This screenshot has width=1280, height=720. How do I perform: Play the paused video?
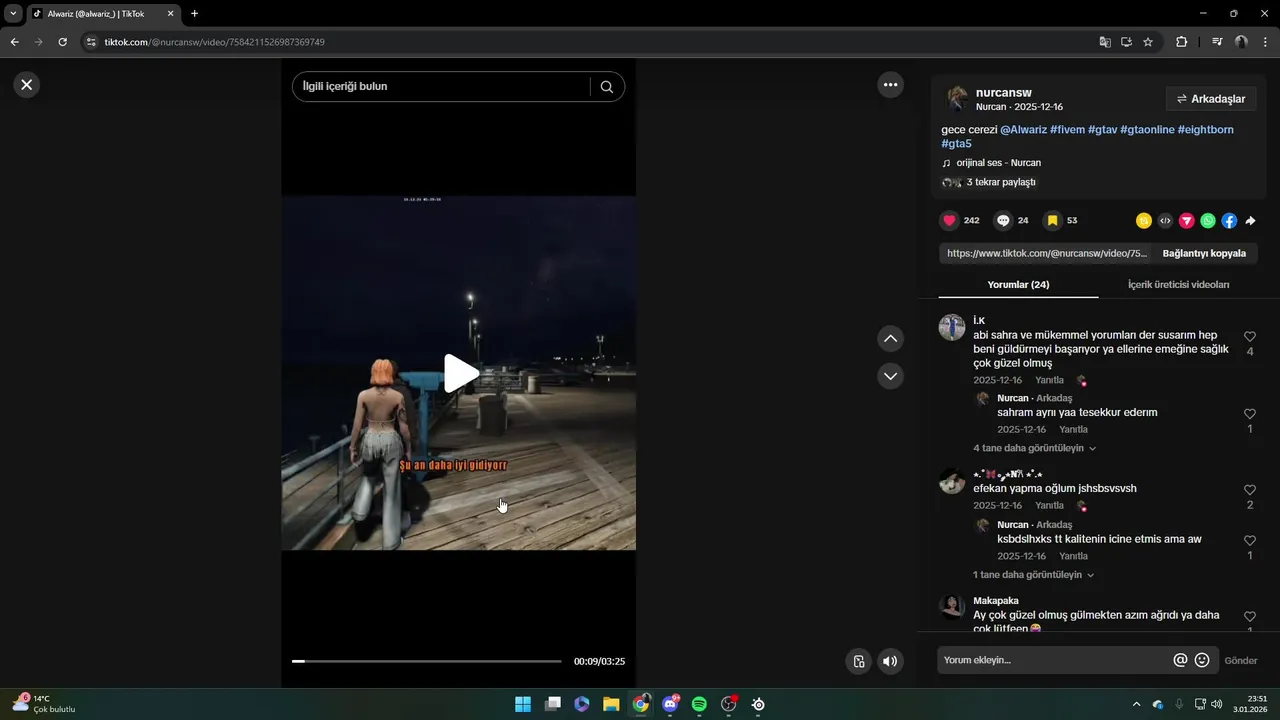[x=460, y=373]
